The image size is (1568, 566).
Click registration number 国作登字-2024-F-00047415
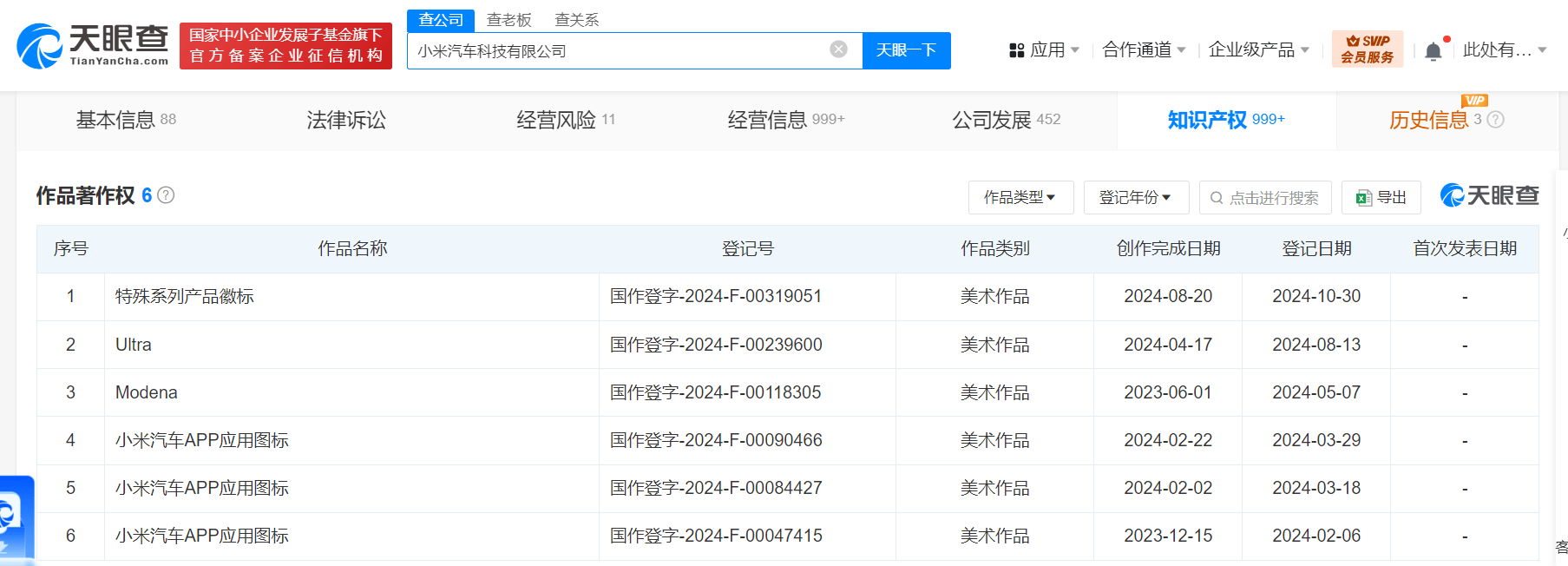(715, 536)
